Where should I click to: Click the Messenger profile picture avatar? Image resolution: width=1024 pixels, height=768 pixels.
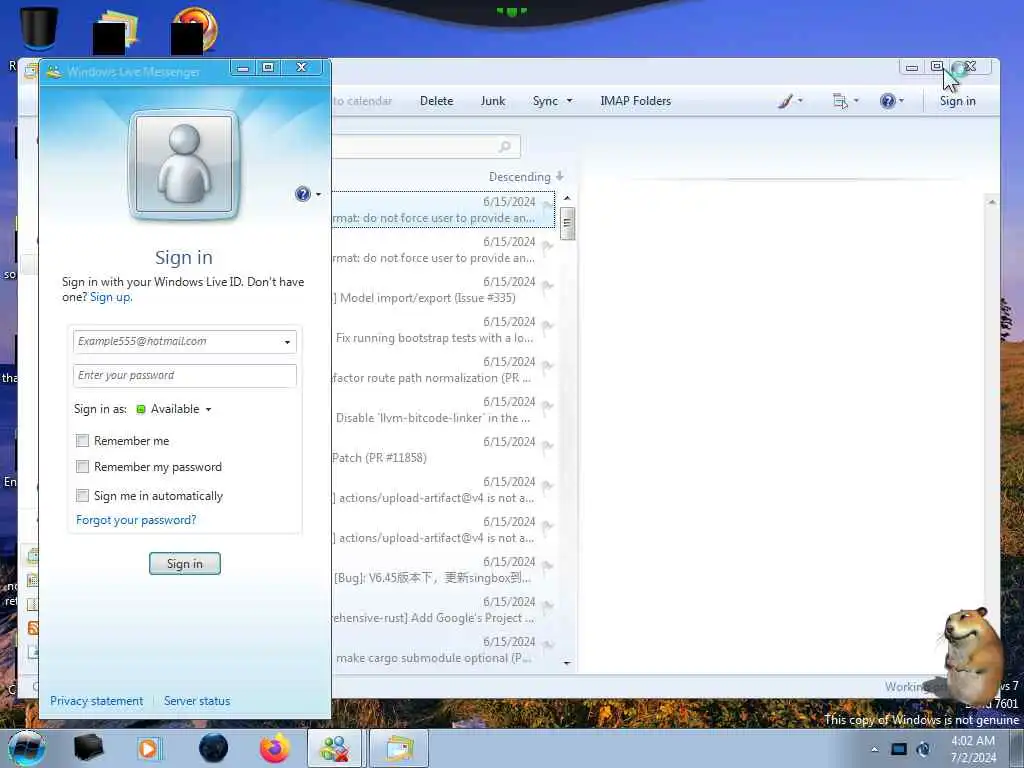184,165
